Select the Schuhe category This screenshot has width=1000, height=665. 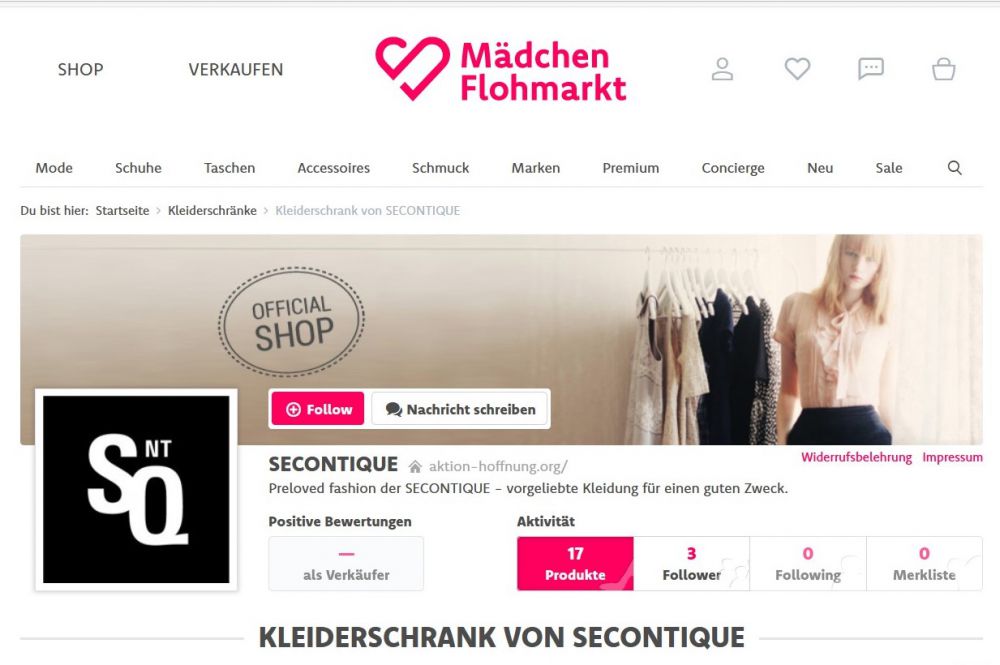[138, 168]
